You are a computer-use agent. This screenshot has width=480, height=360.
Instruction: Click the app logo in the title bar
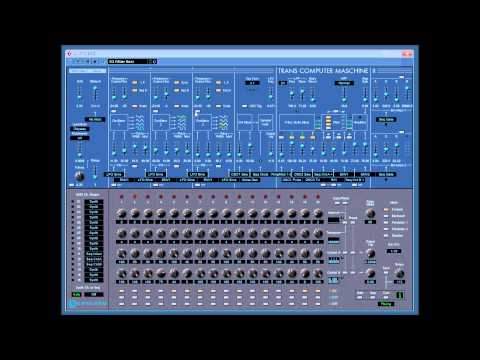(x=70, y=54)
